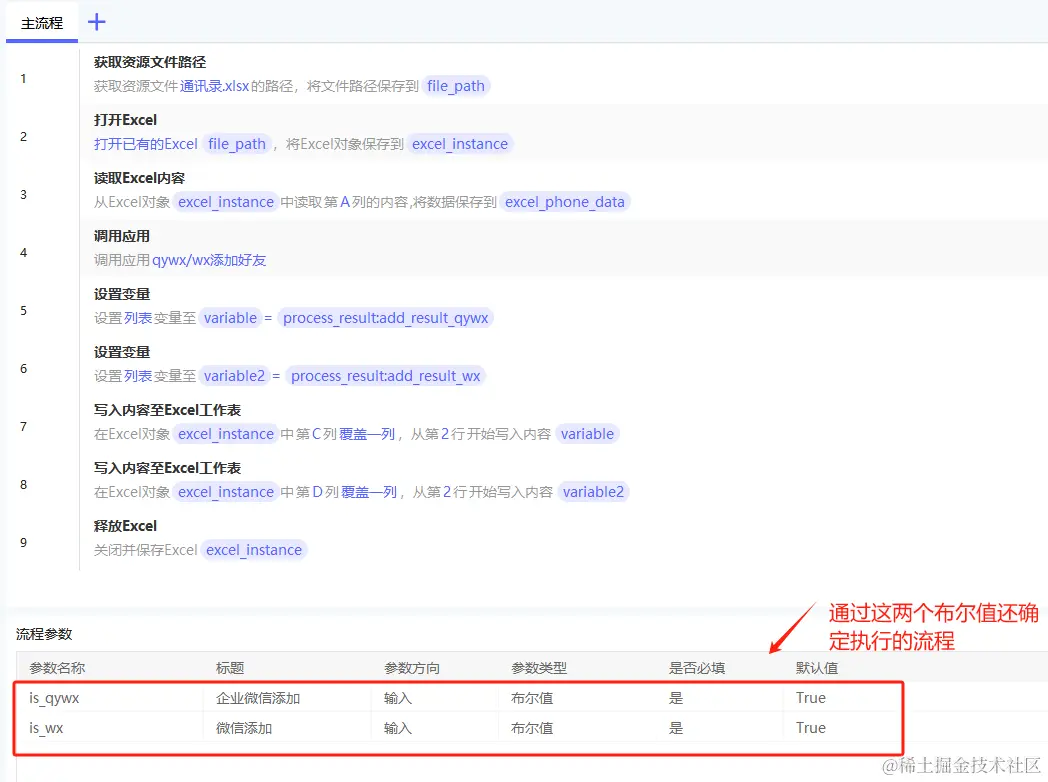Click the 默认值 column header

pos(817,668)
